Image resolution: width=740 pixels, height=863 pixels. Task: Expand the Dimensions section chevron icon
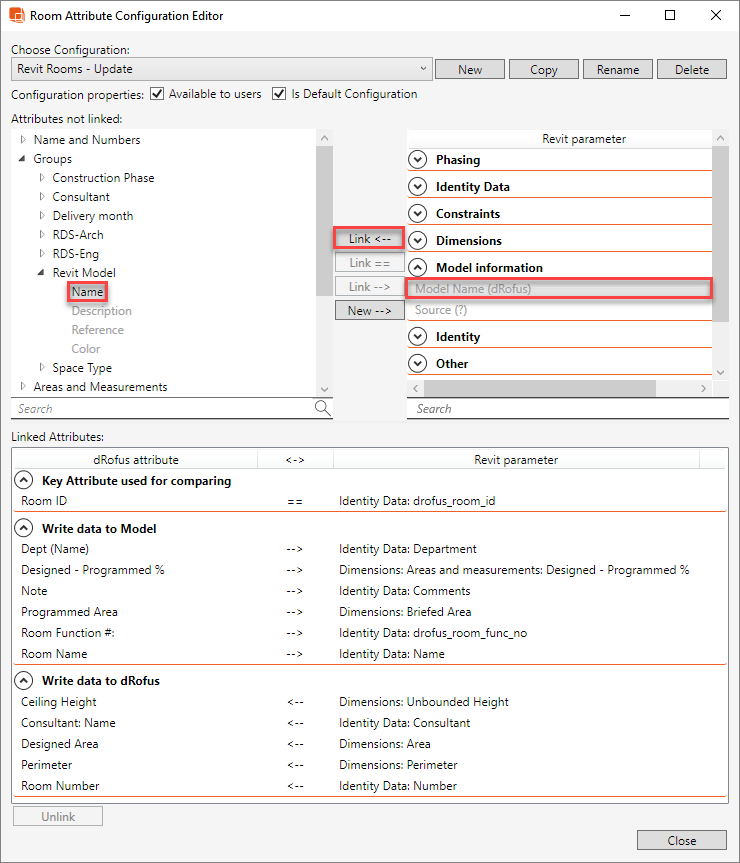(418, 241)
